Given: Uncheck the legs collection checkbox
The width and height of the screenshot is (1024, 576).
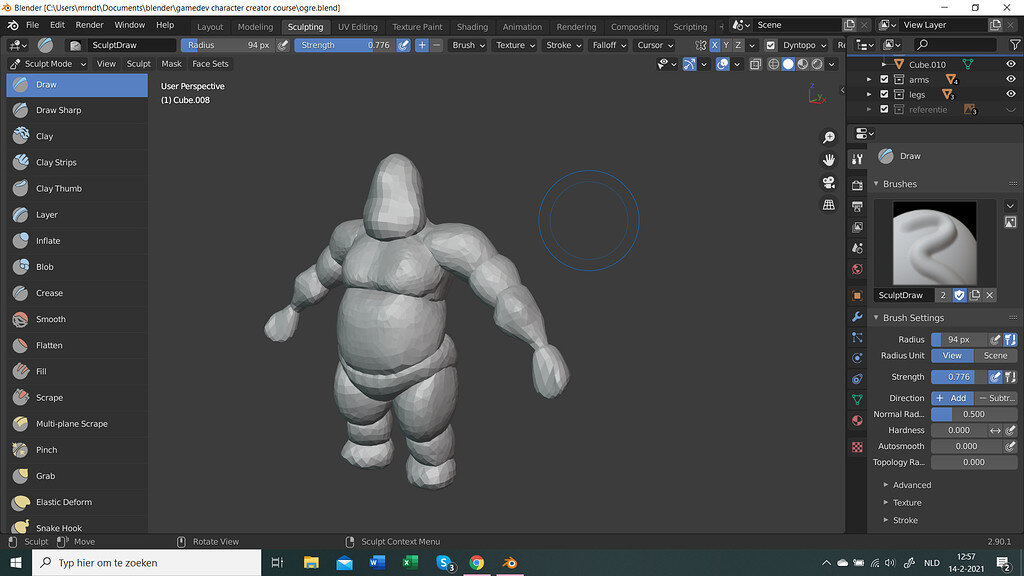Looking at the screenshot, I should point(883,95).
